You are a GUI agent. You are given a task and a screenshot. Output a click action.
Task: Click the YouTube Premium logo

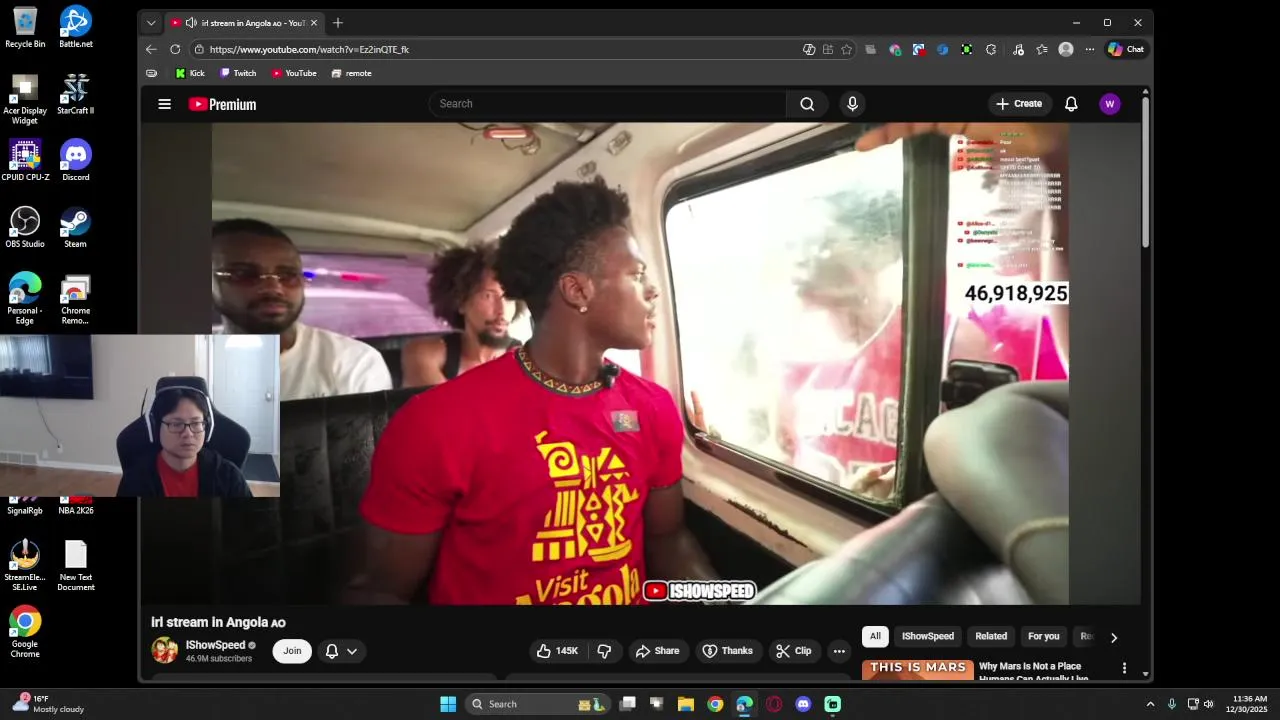pyautogui.click(x=222, y=104)
